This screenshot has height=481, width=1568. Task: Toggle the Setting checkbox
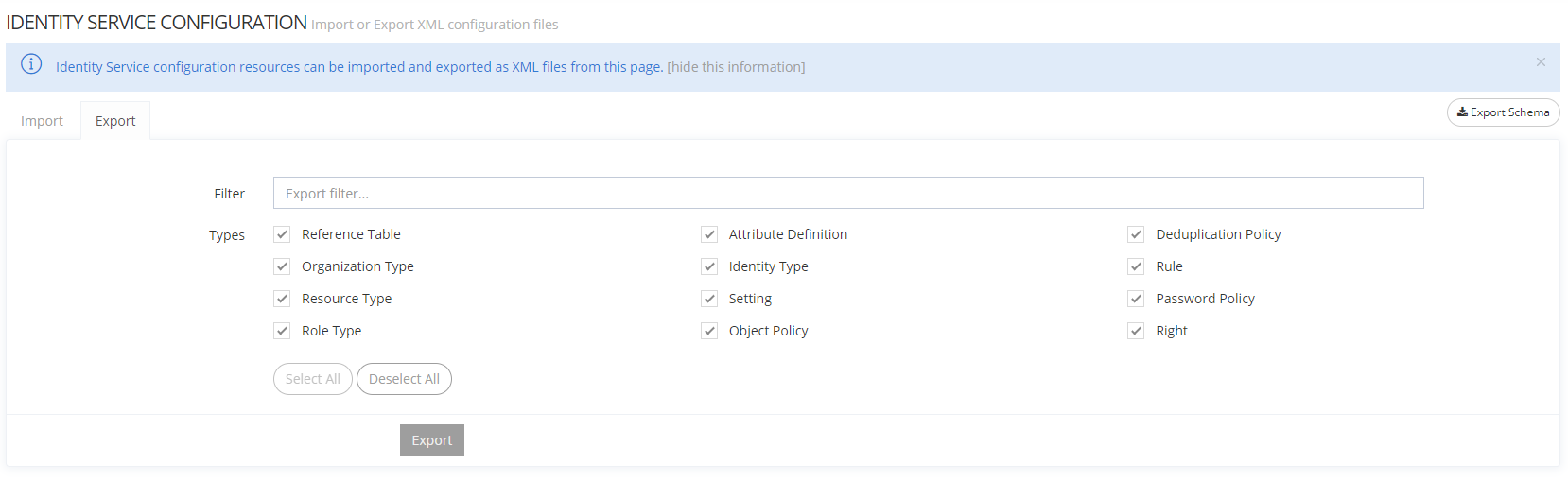coord(709,299)
